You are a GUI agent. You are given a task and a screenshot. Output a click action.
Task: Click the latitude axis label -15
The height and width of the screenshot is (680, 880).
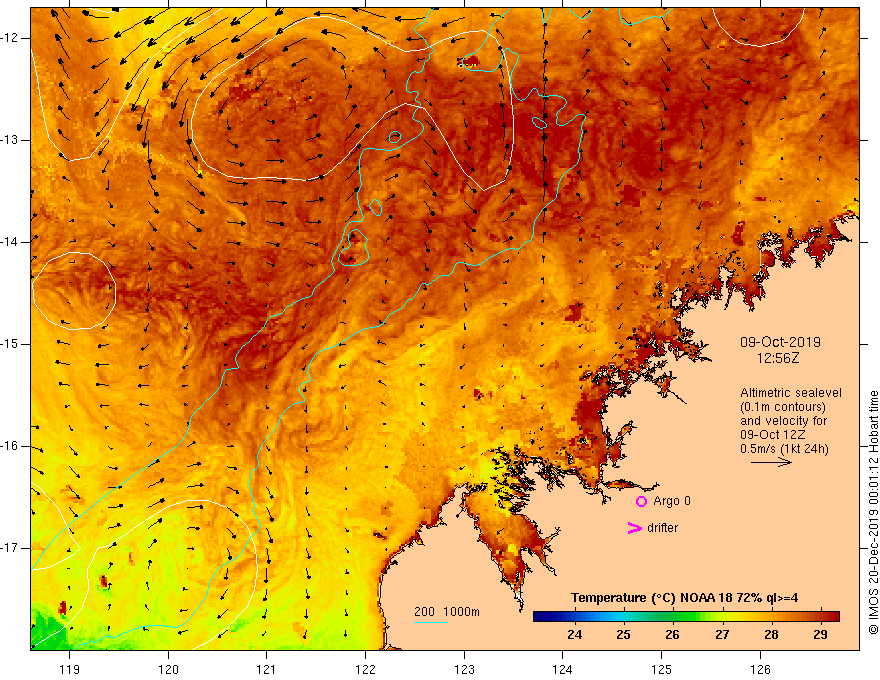click(x=10, y=344)
